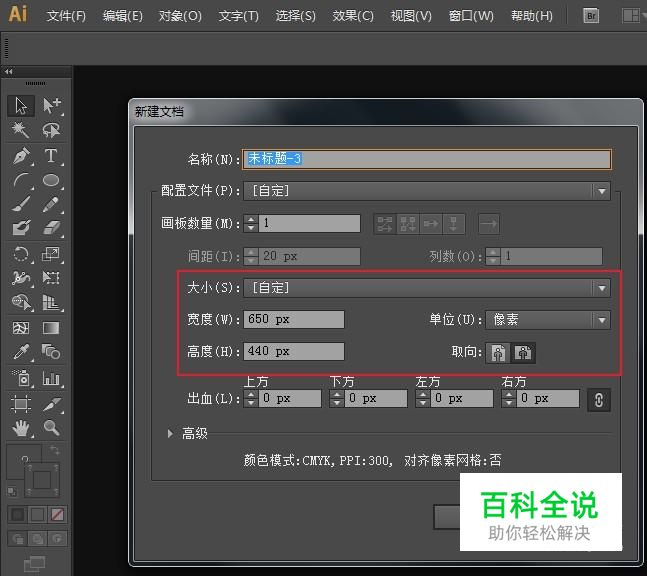Activate the Scale tool

51,254
